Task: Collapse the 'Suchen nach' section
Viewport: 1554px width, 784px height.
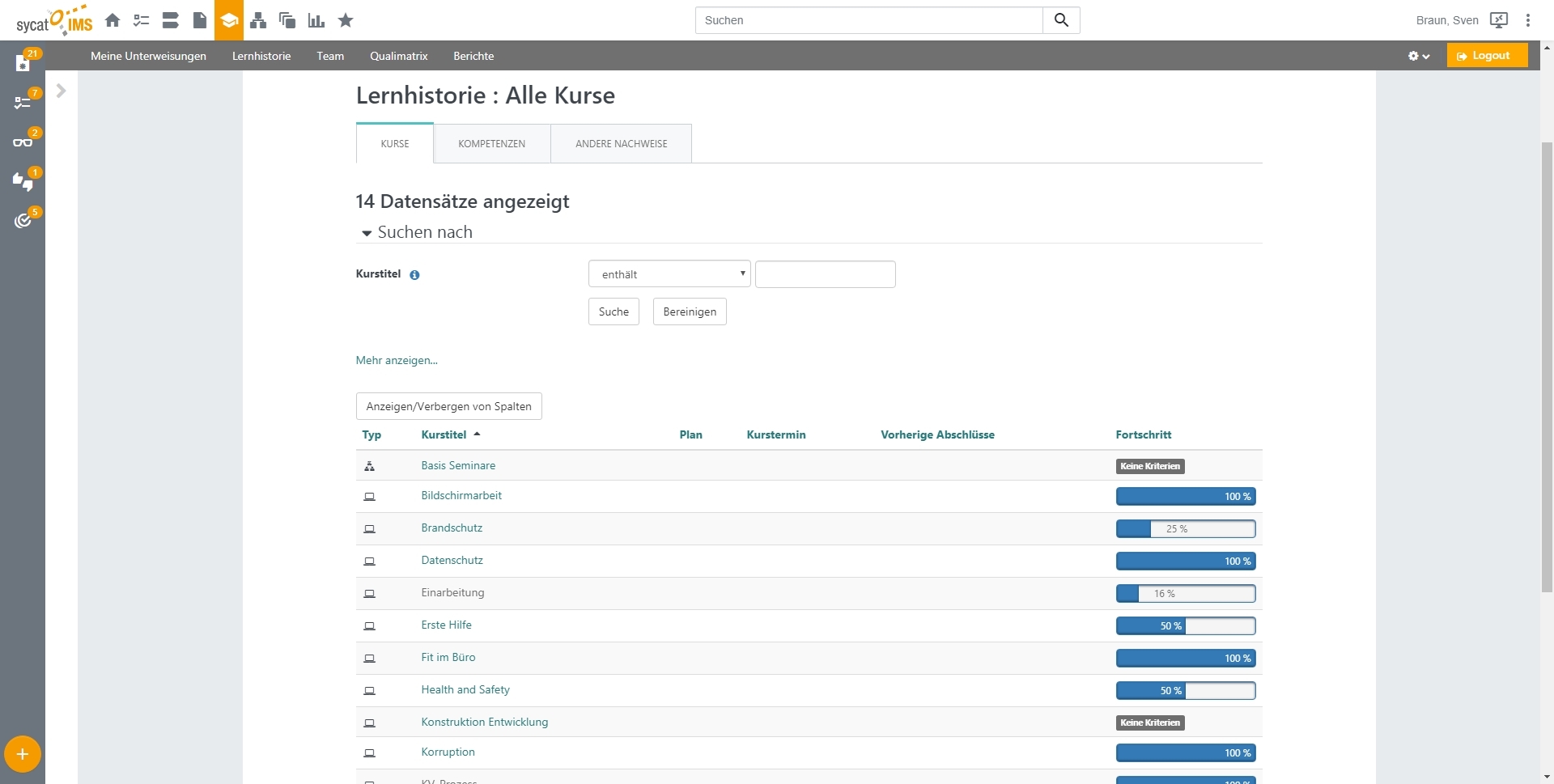Action: (367, 233)
